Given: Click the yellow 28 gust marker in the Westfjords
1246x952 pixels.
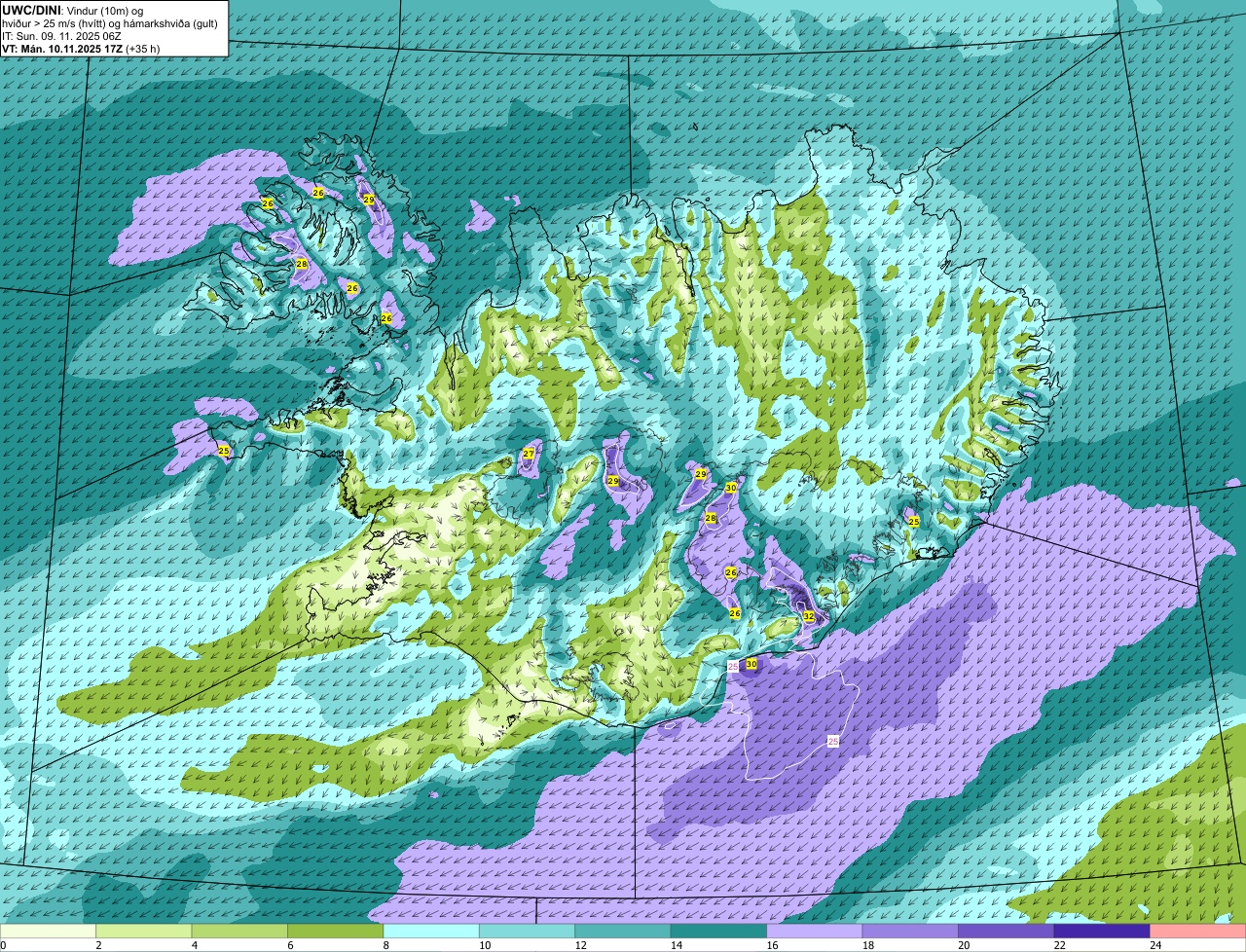Looking at the screenshot, I should tap(302, 264).
